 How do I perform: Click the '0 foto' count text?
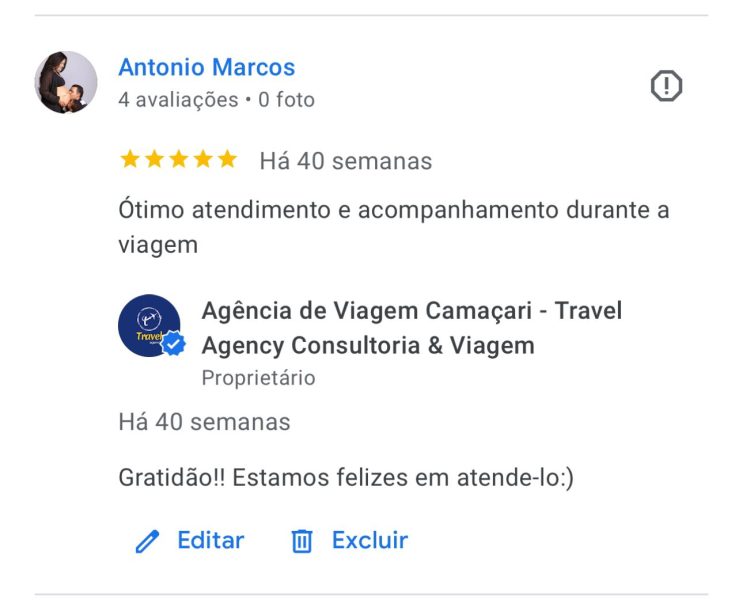pos(286,100)
